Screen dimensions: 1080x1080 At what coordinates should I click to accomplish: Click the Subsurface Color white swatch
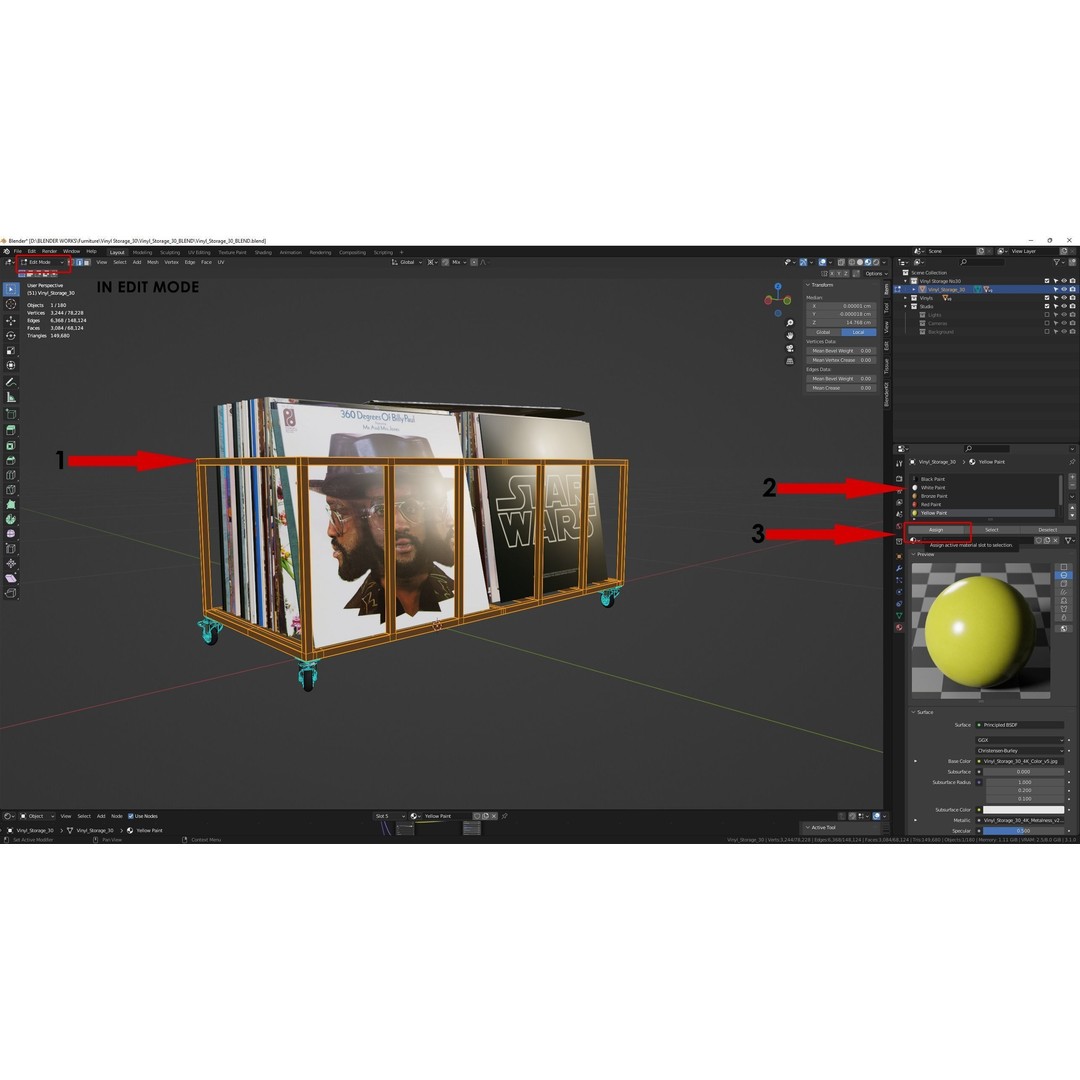click(x=1024, y=810)
